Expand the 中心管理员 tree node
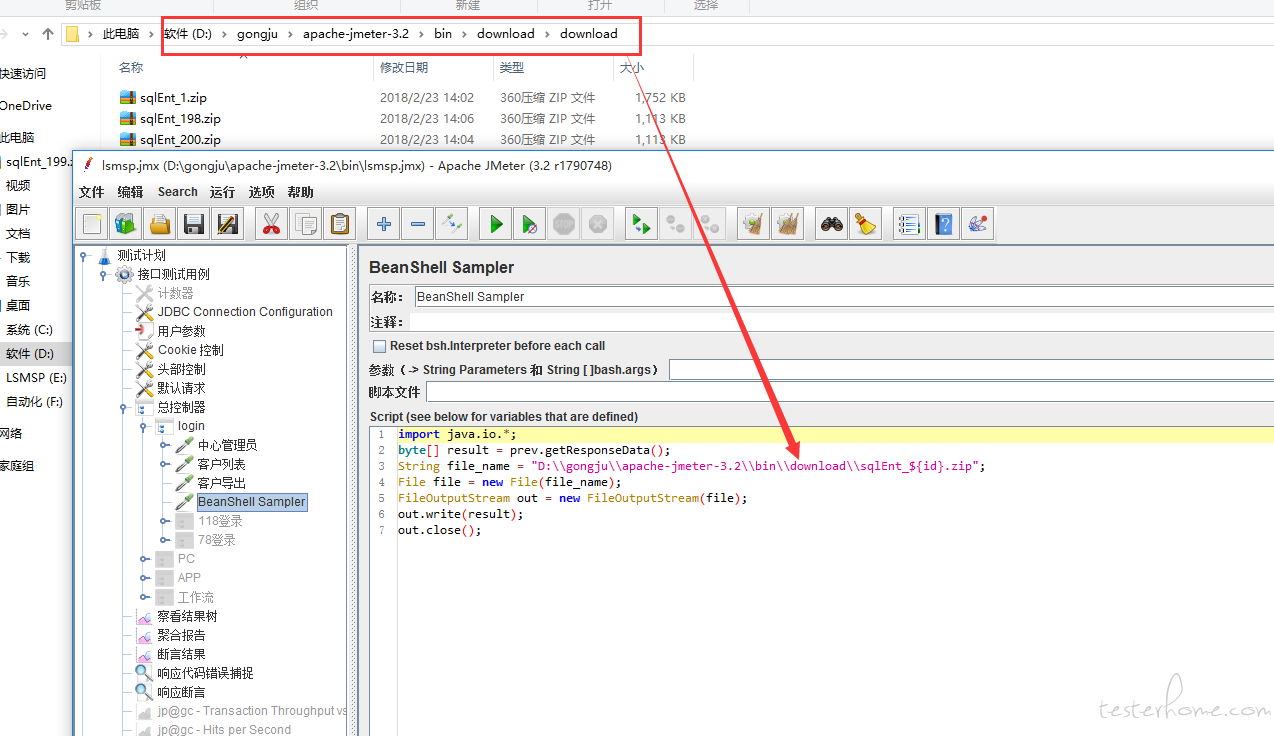This screenshot has width=1274, height=736. [164, 446]
